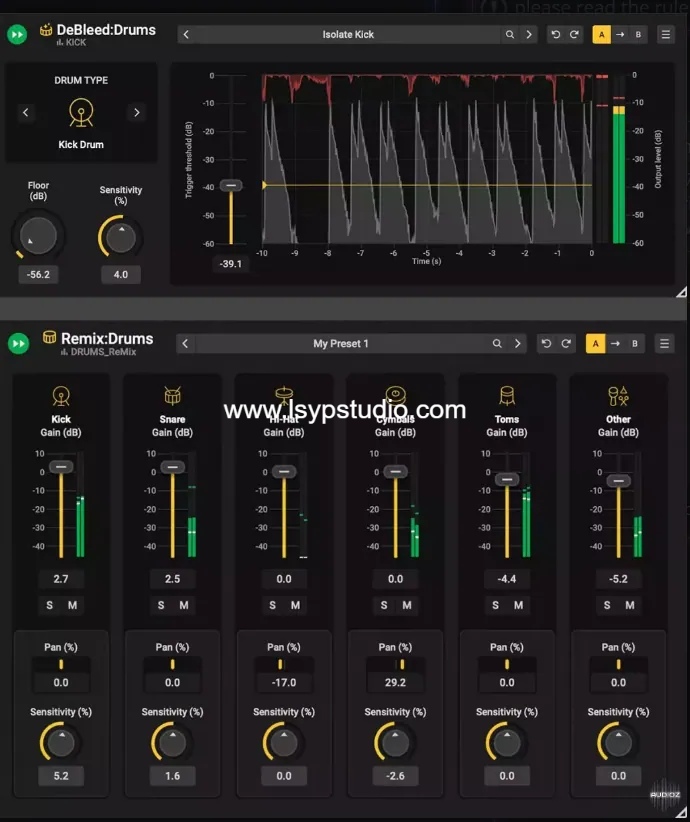Open the DeBleed:Drums hamburger menu
Image resolution: width=690 pixels, height=822 pixels.
666,35
